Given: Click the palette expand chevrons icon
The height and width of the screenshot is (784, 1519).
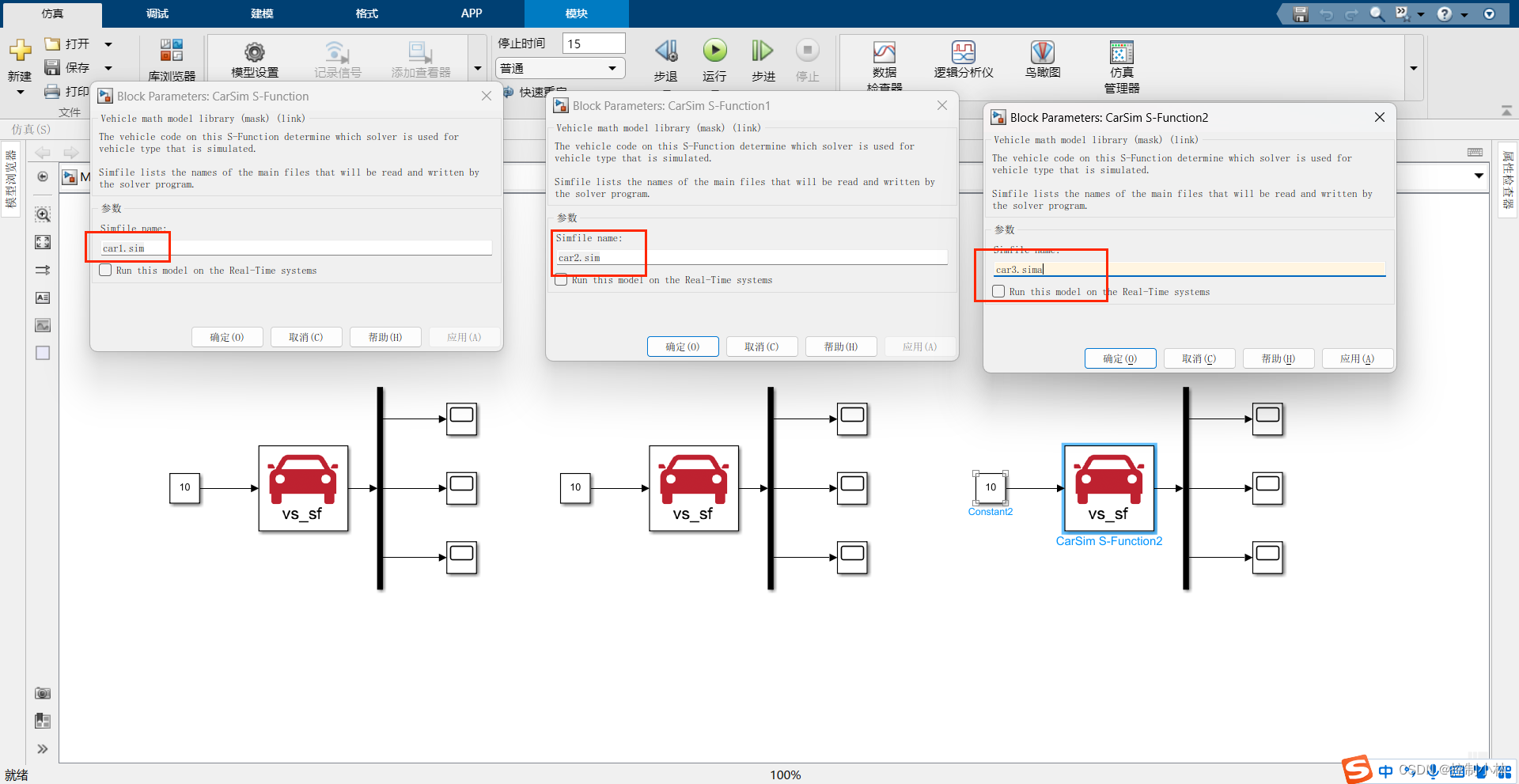Looking at the screenshot, I should point(43,748).
